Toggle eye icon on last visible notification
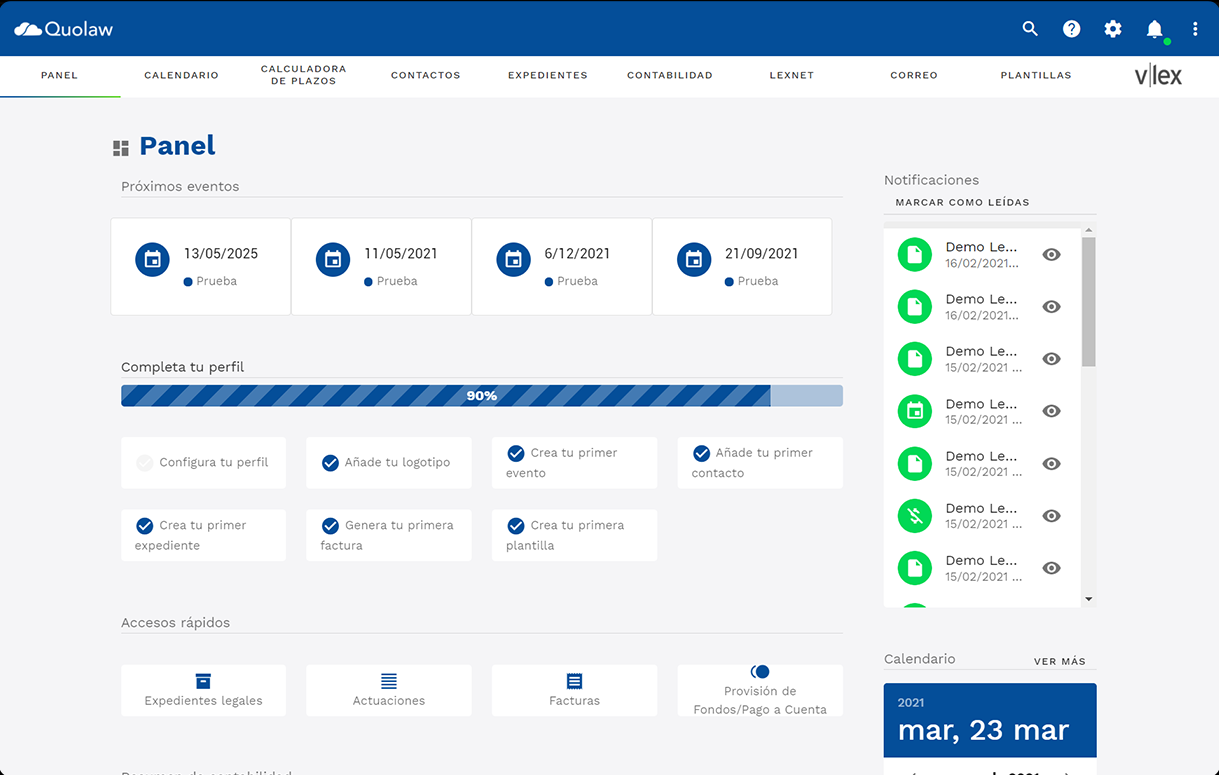 pos(1051,568)
